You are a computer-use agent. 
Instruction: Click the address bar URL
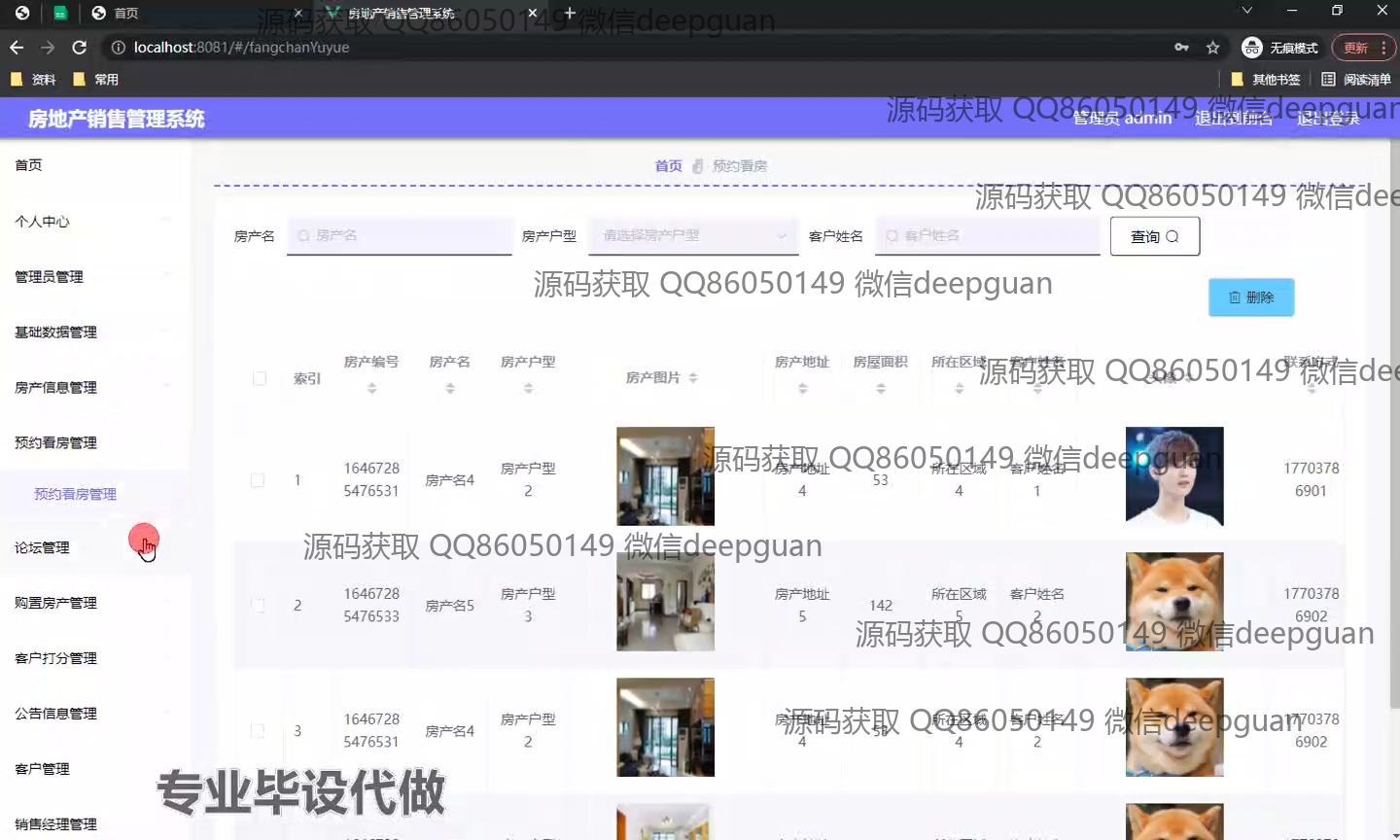click(x=241, y=47)
